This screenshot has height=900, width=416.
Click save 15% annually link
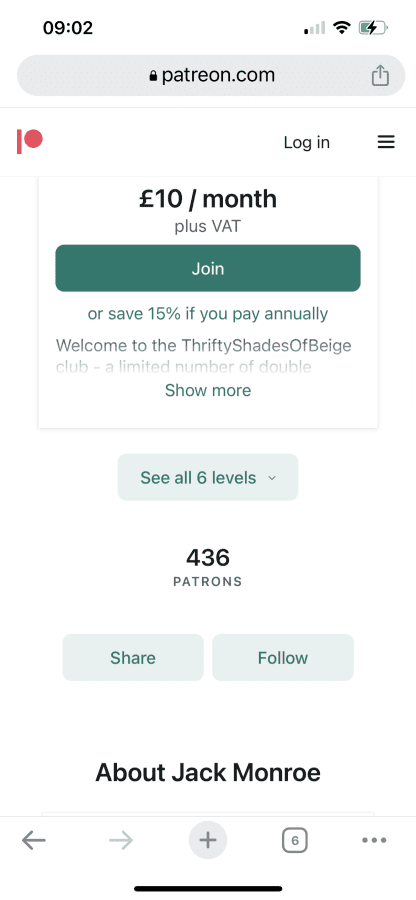(208, 314)
